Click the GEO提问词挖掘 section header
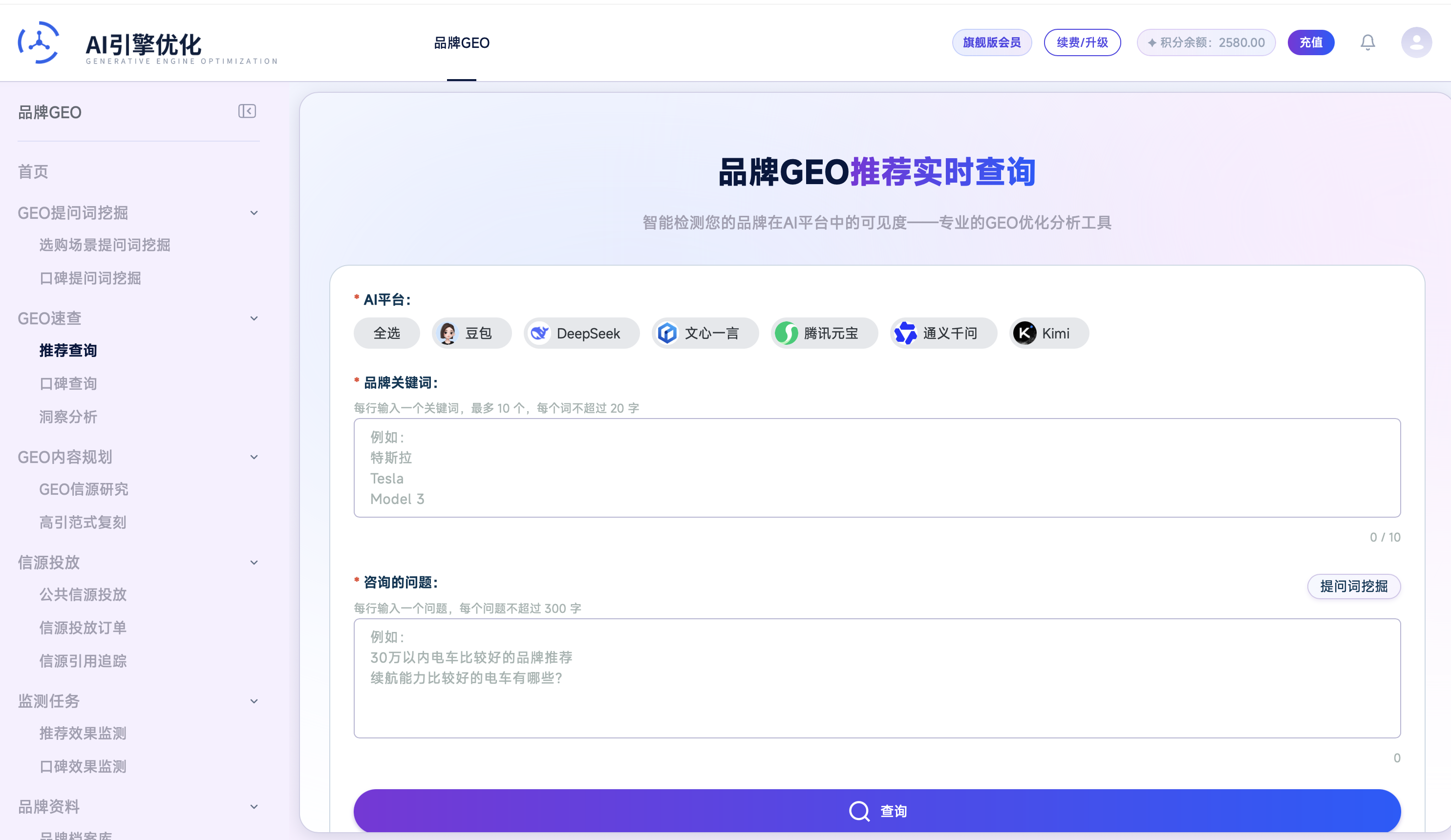Image resolution: width=1451 pixels, height=840 pixels. (72, 213)
